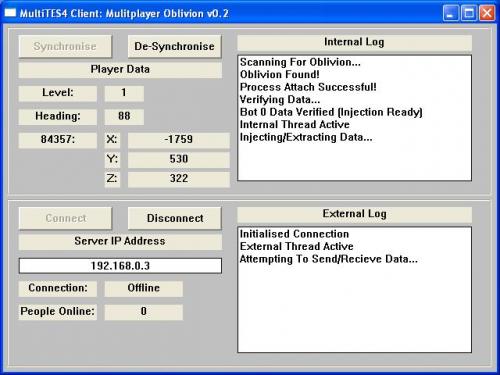The width and height of the screenshot is (500, 375).
Task: Select log line 'Bot 0 Data Verified (Injection Ready)'
Action: 331,112
